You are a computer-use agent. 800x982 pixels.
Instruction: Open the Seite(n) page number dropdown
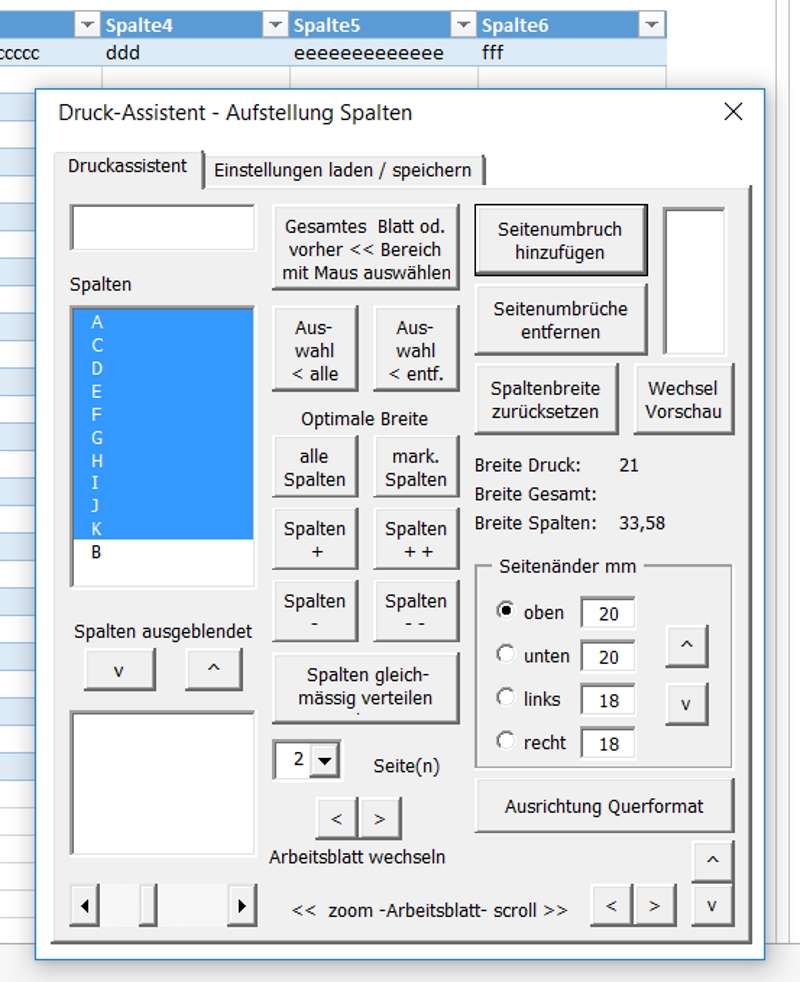click(324, 761)
